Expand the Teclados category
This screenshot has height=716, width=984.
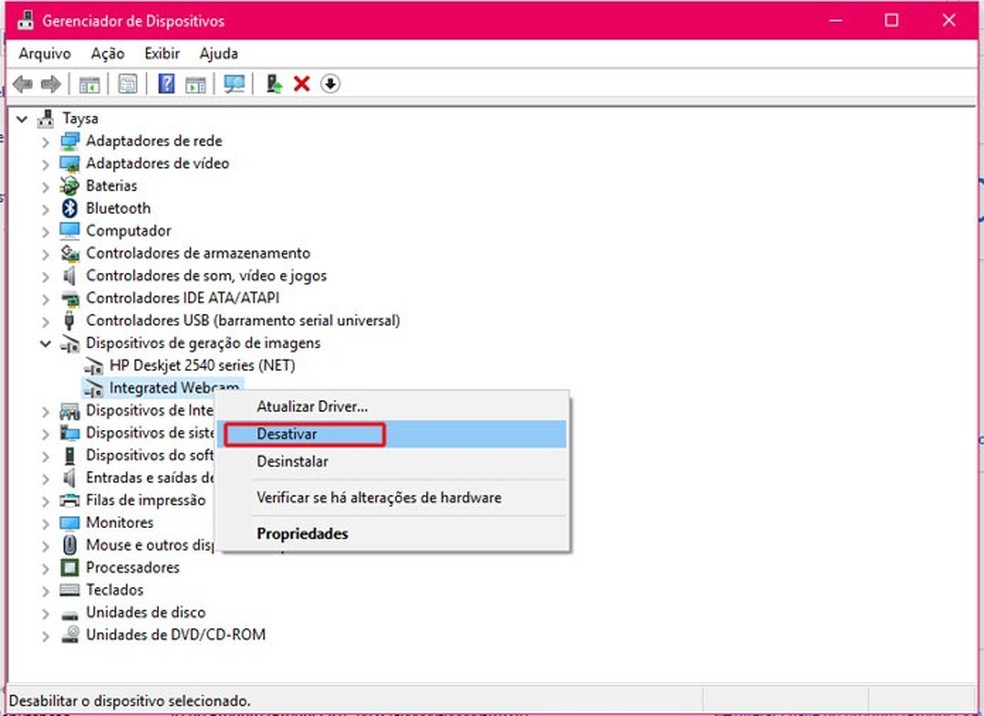point(45,590)
